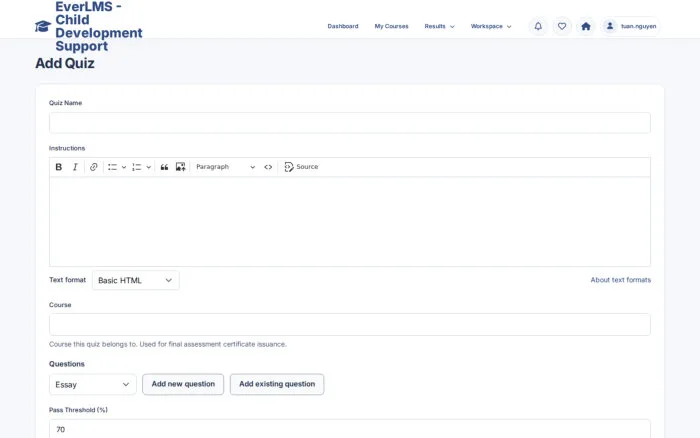
Task: Expand the Workspace menu
Action: point(491,26)
